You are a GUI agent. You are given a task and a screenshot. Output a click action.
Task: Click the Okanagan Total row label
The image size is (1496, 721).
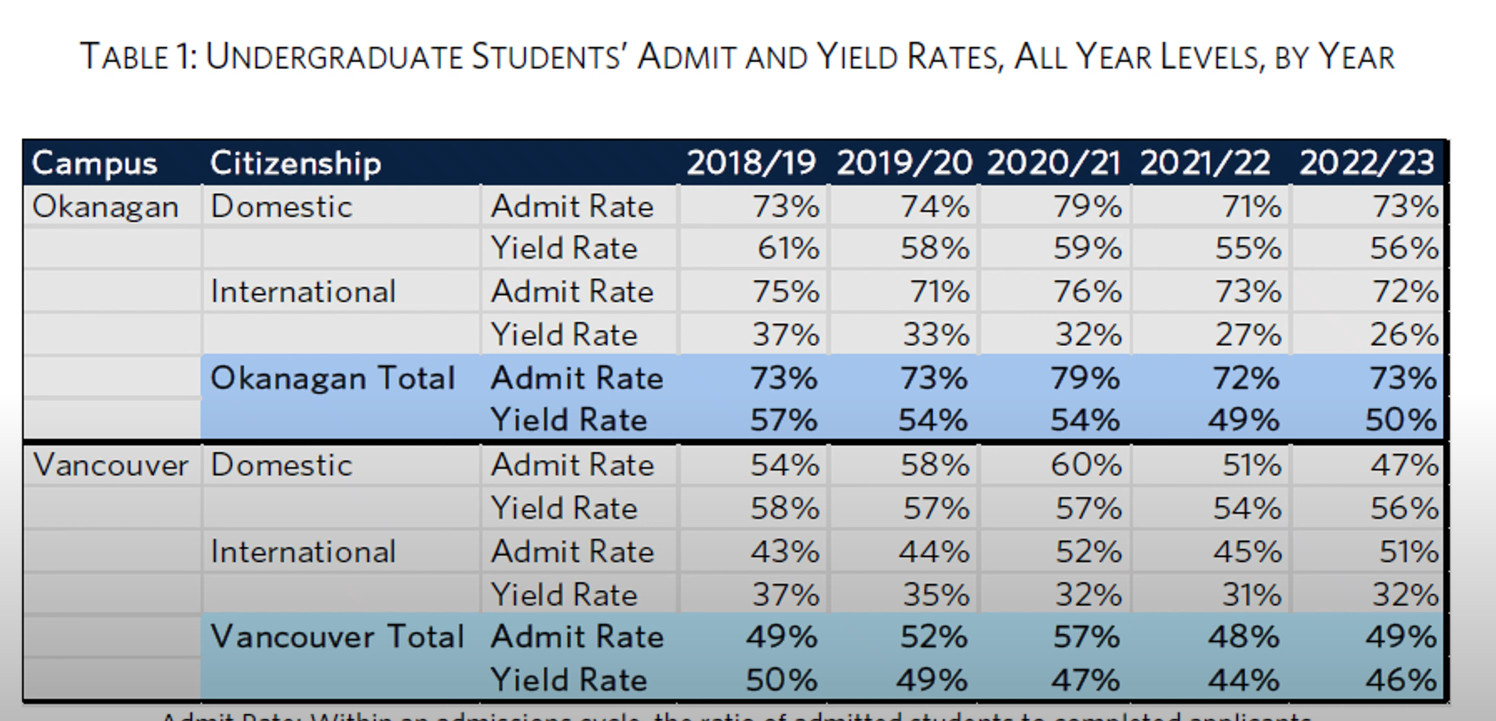(333, 378)
